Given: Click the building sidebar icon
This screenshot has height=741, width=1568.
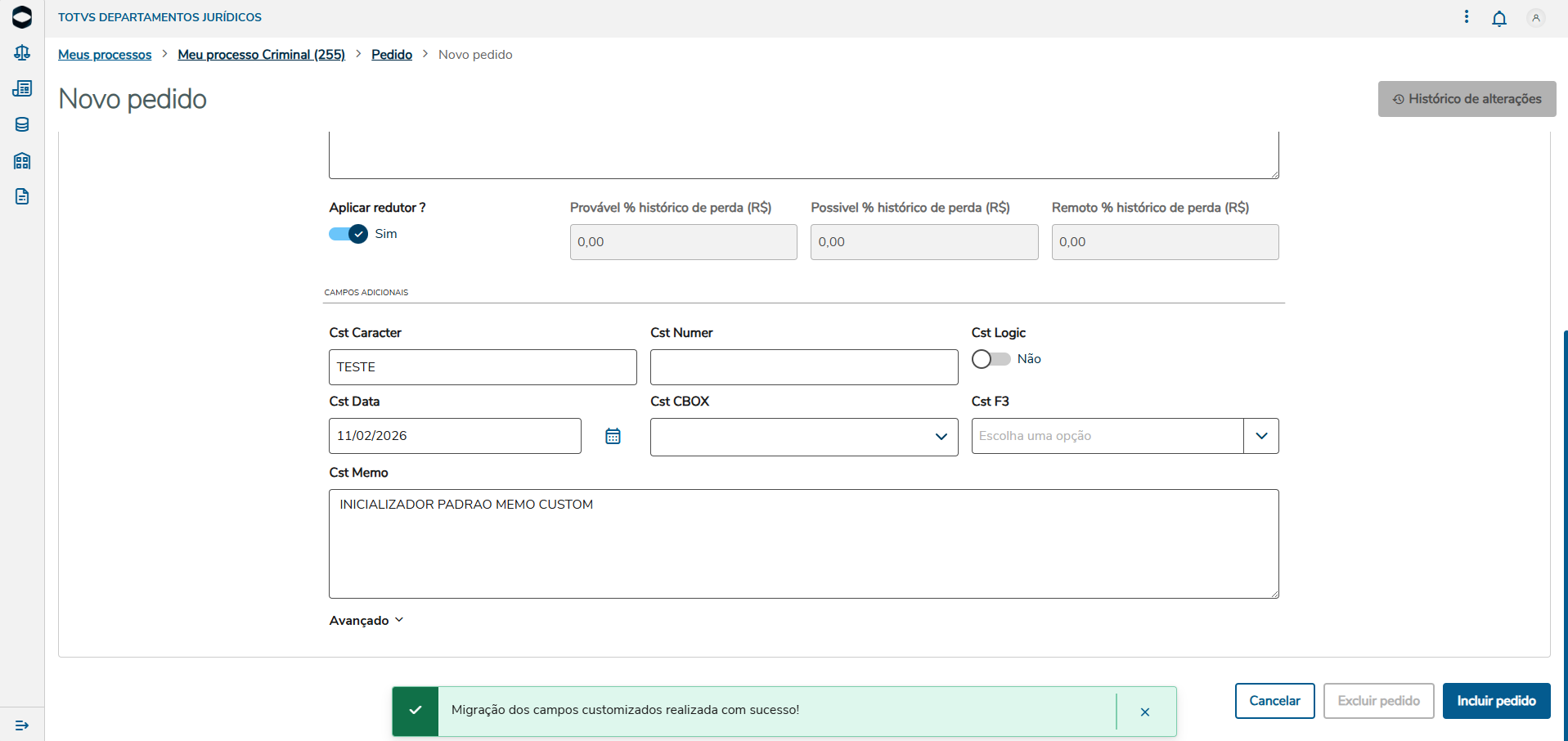Looking at the screenshot, I should 22,160.
